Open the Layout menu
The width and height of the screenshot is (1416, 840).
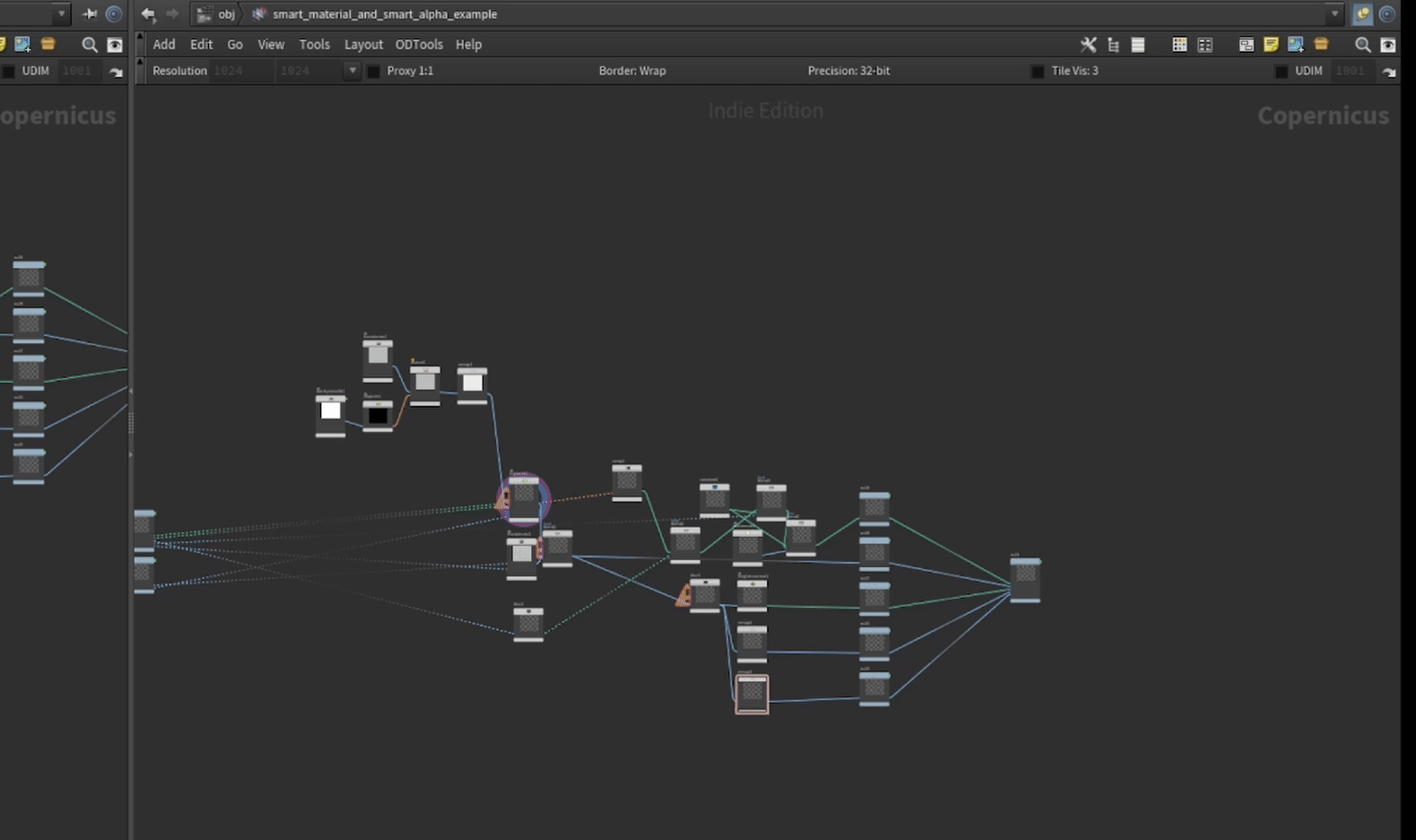363,44
